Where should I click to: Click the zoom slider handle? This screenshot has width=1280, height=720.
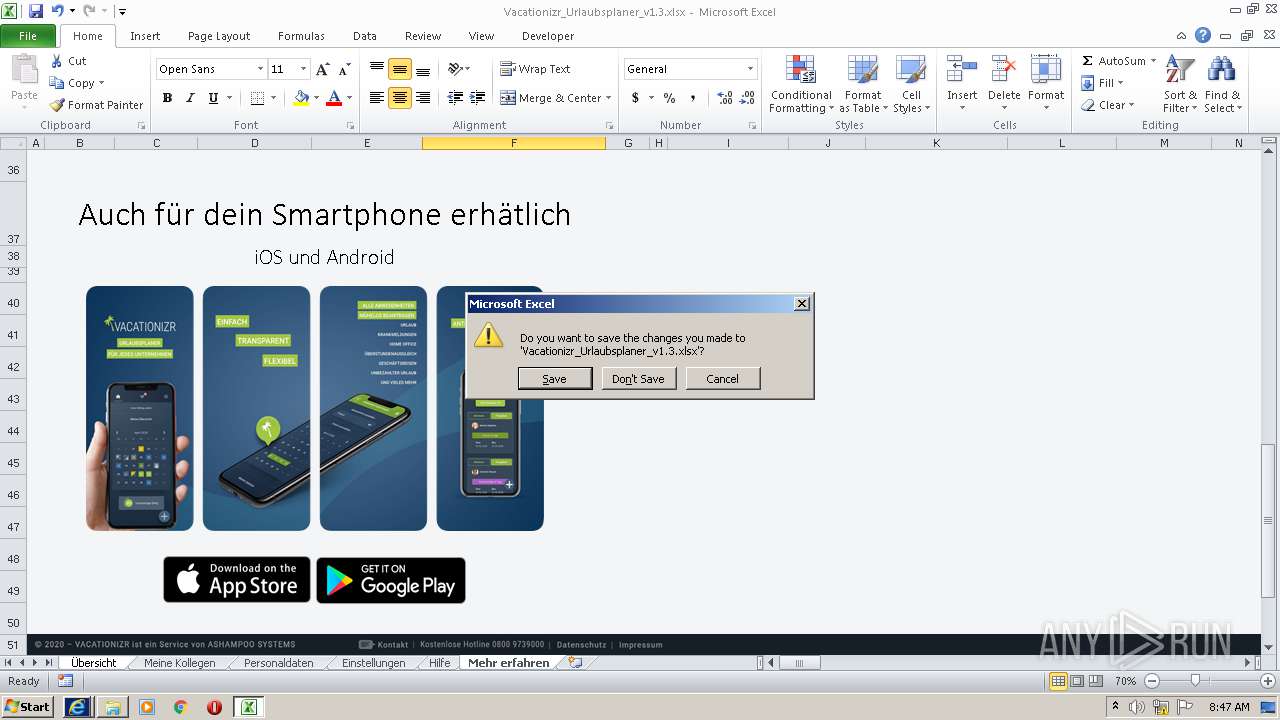pyautogui.click(x=1195, y=681)
